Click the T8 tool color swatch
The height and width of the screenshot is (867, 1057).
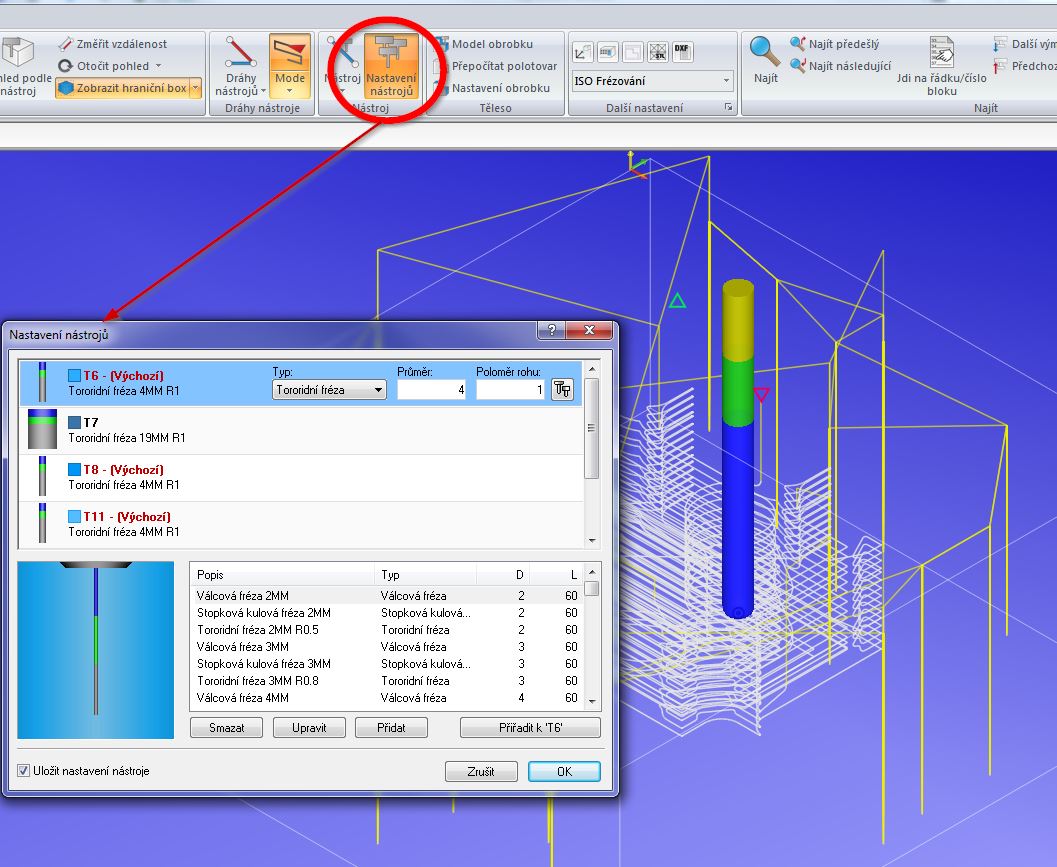[x=75, y=470]
